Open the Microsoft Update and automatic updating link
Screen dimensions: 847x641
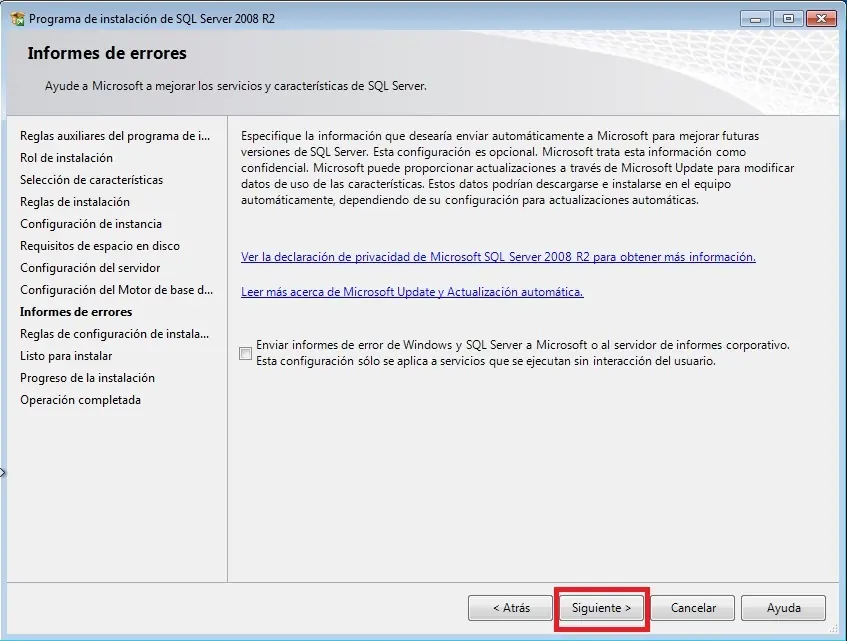412,292
